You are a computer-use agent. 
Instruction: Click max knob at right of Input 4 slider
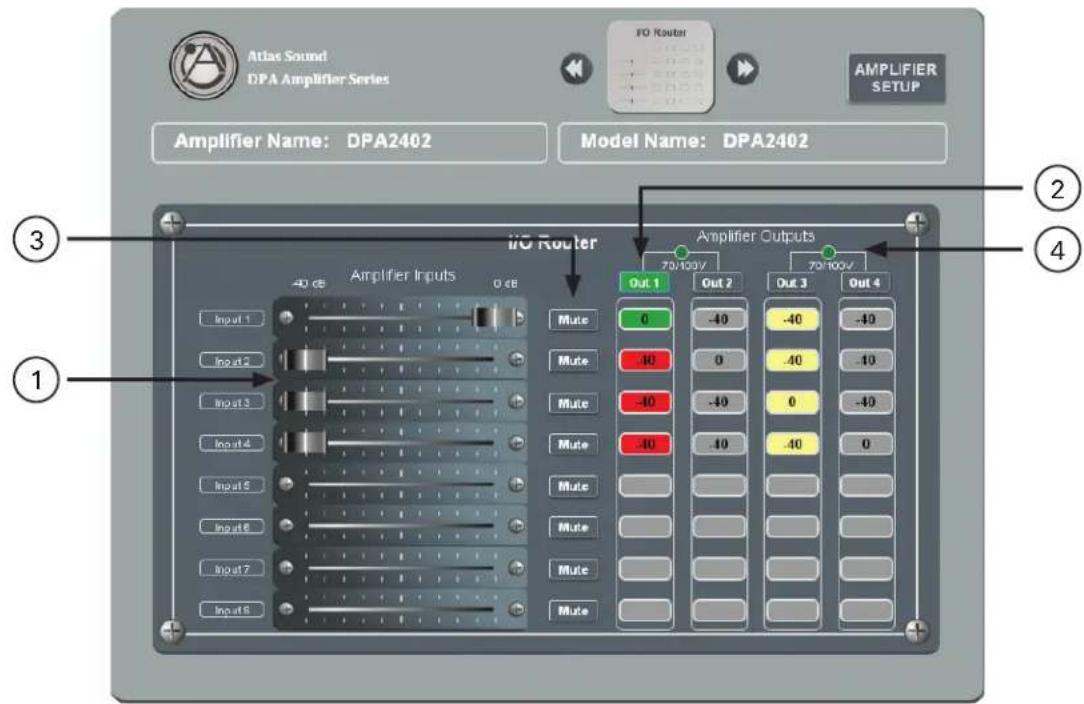[x=516, y=443]
